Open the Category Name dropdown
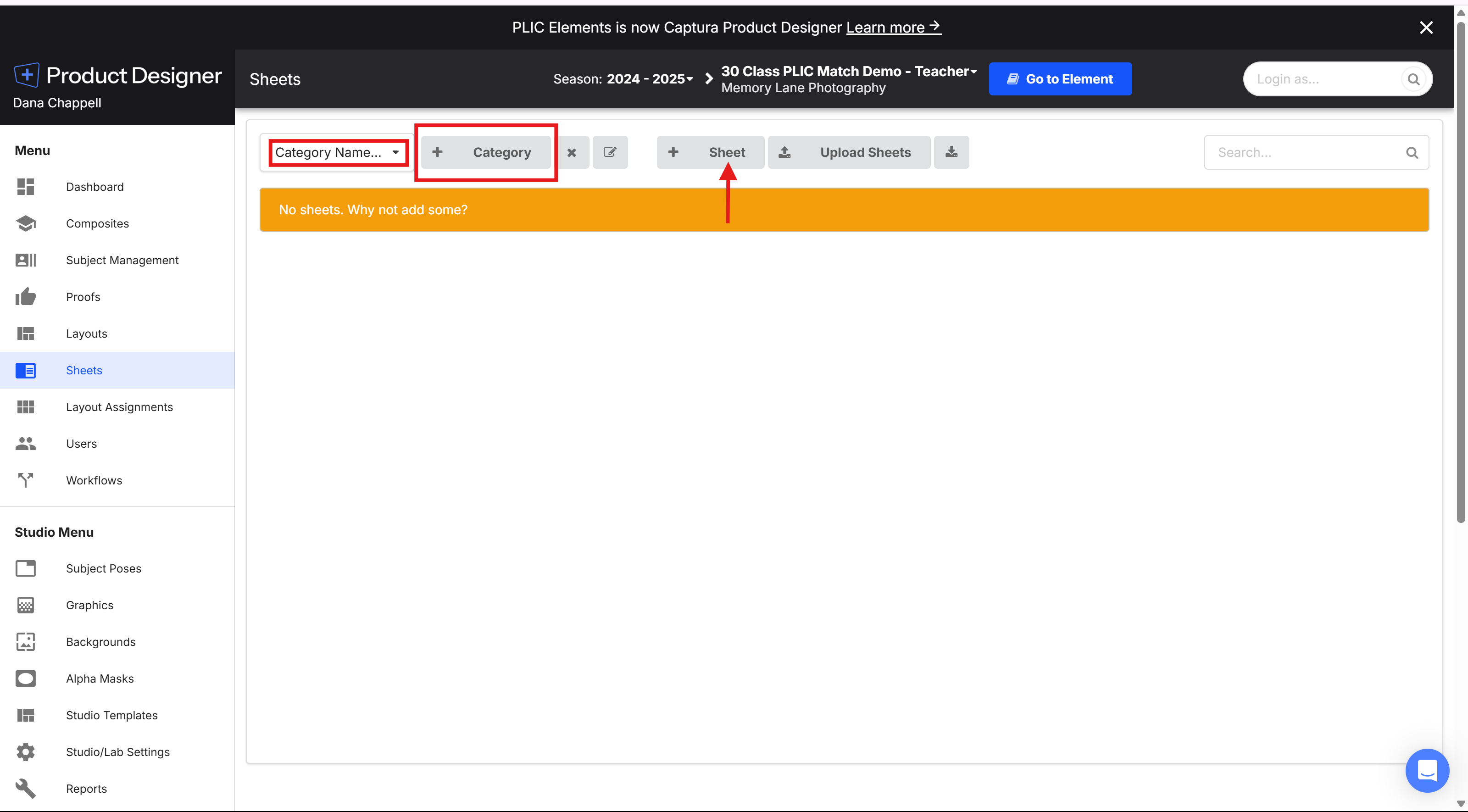The image size is (1468, 812). pos(337,152)
